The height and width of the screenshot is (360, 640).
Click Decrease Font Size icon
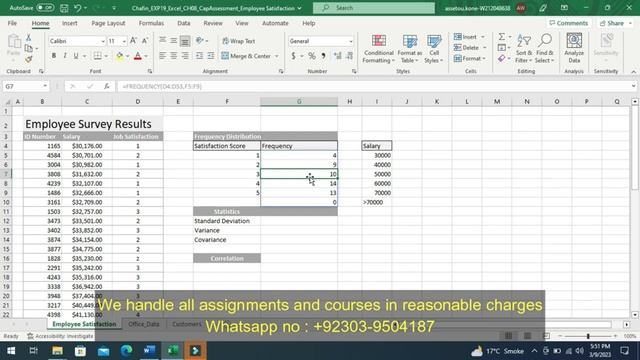click(144, 41)
